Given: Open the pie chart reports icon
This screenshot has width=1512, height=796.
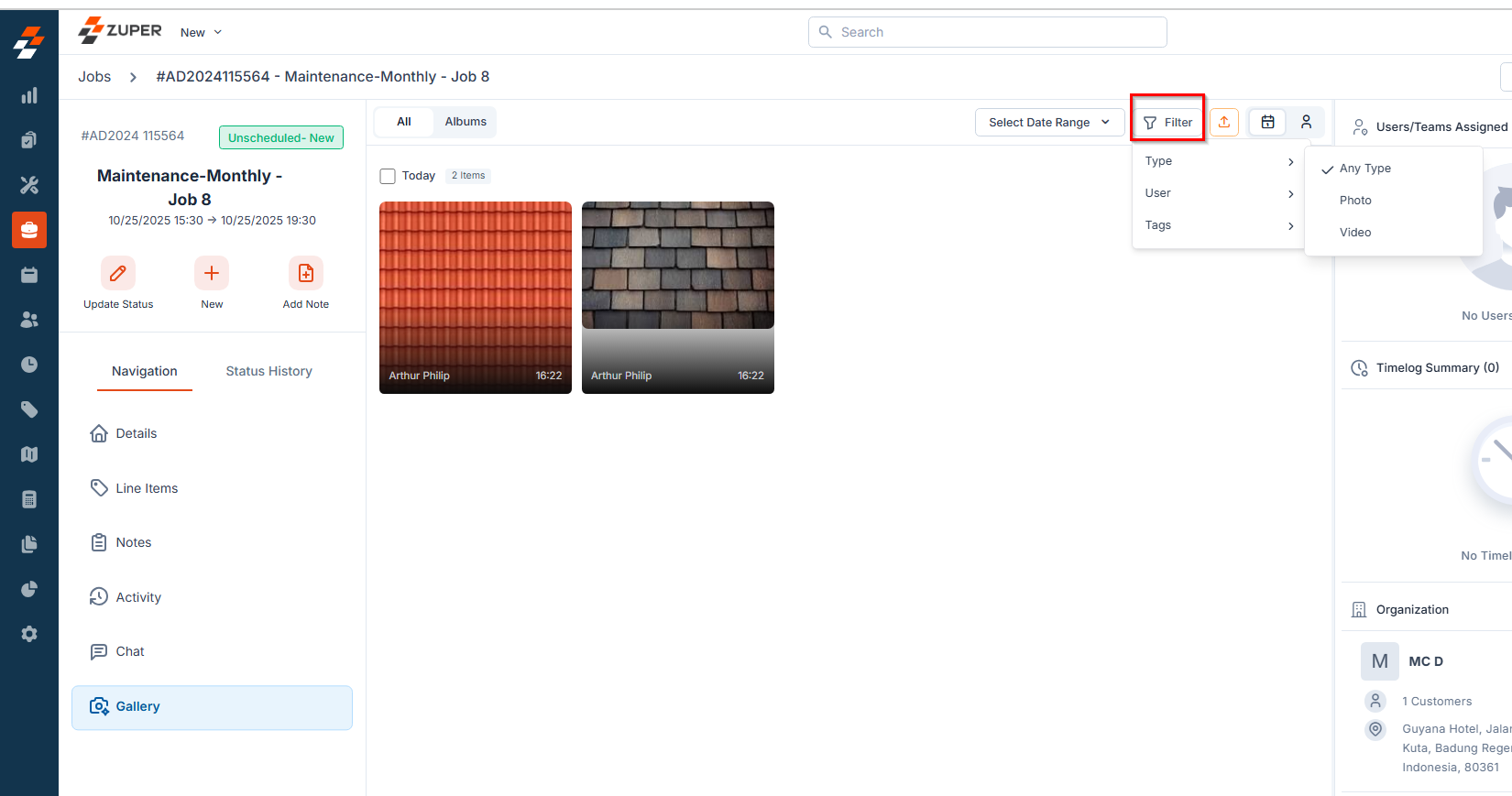Looking at the screenshot, I should [x=29, y=589].
